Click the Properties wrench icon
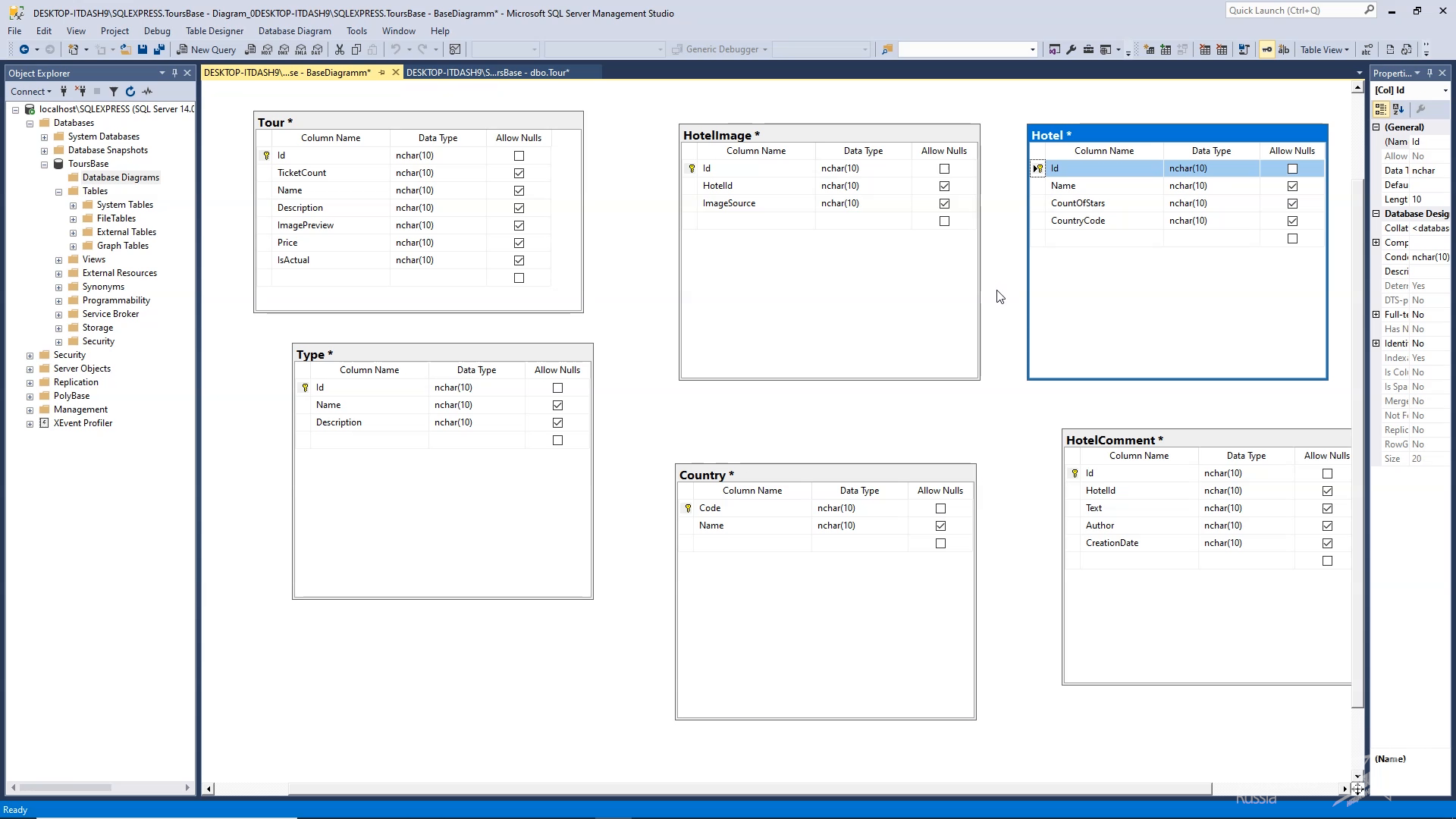Image resolution: width=1456 pixels, height=819 pixels. click(x=1071, y=49)
